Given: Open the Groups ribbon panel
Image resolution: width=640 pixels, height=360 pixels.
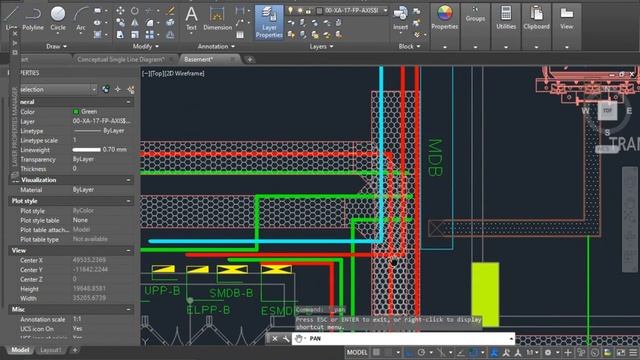Looking at the screenshot, I should 475,14.
